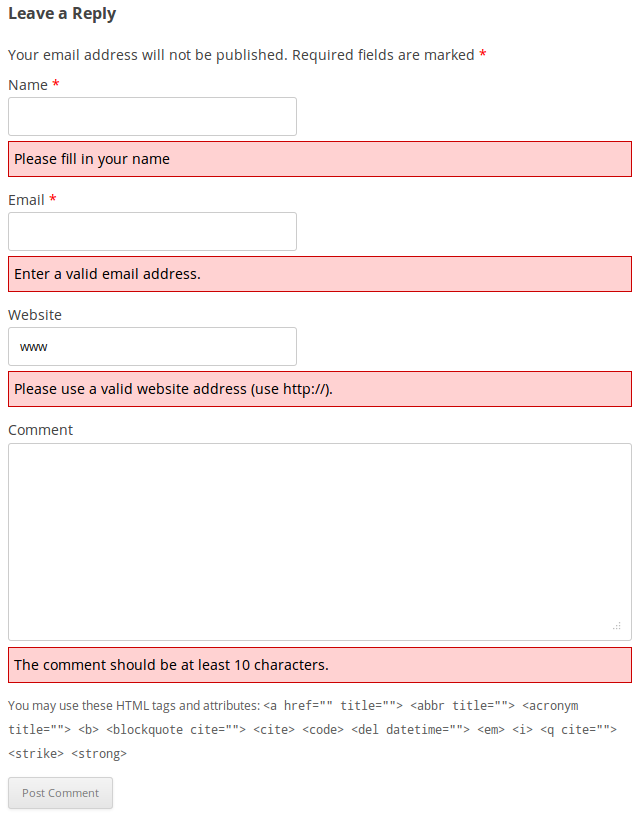Click the invalid website address error message
The width and height of the screenshot is (642, 816).
point(320,389)
